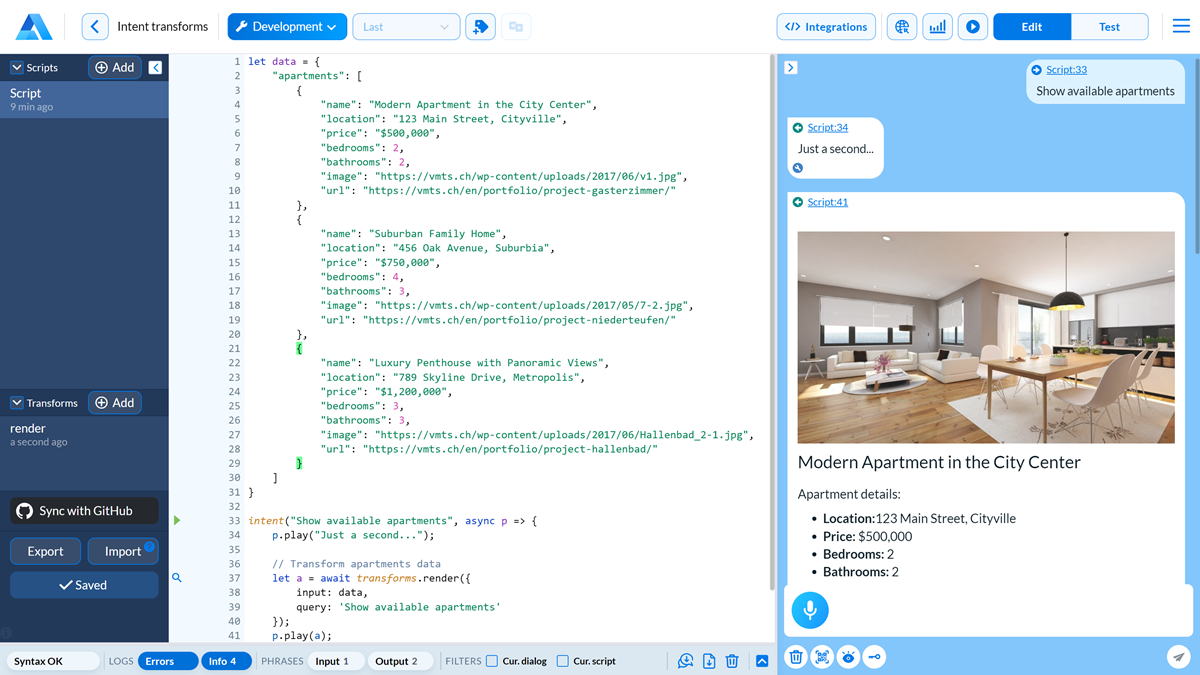Click the eye icon in the chat toolbar
This screenshot has width=1200, height=675.
tap(848, 657)
